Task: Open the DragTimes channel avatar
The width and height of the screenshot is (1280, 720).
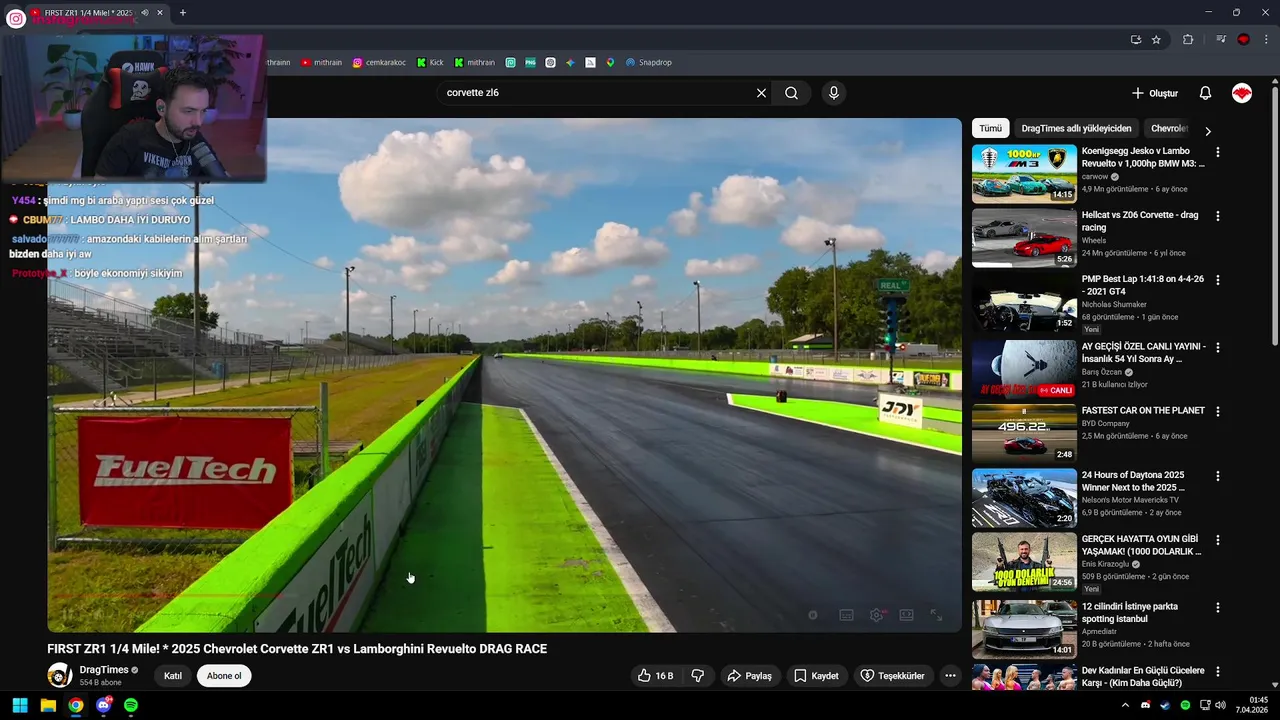Action: click(60, 675)
